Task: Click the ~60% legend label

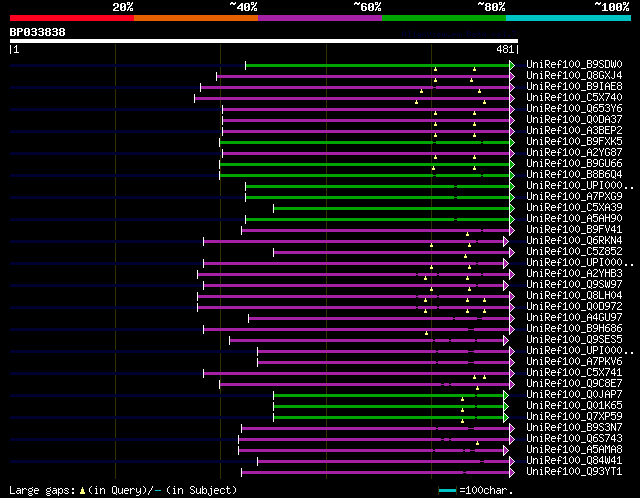Action: [367, 7]
